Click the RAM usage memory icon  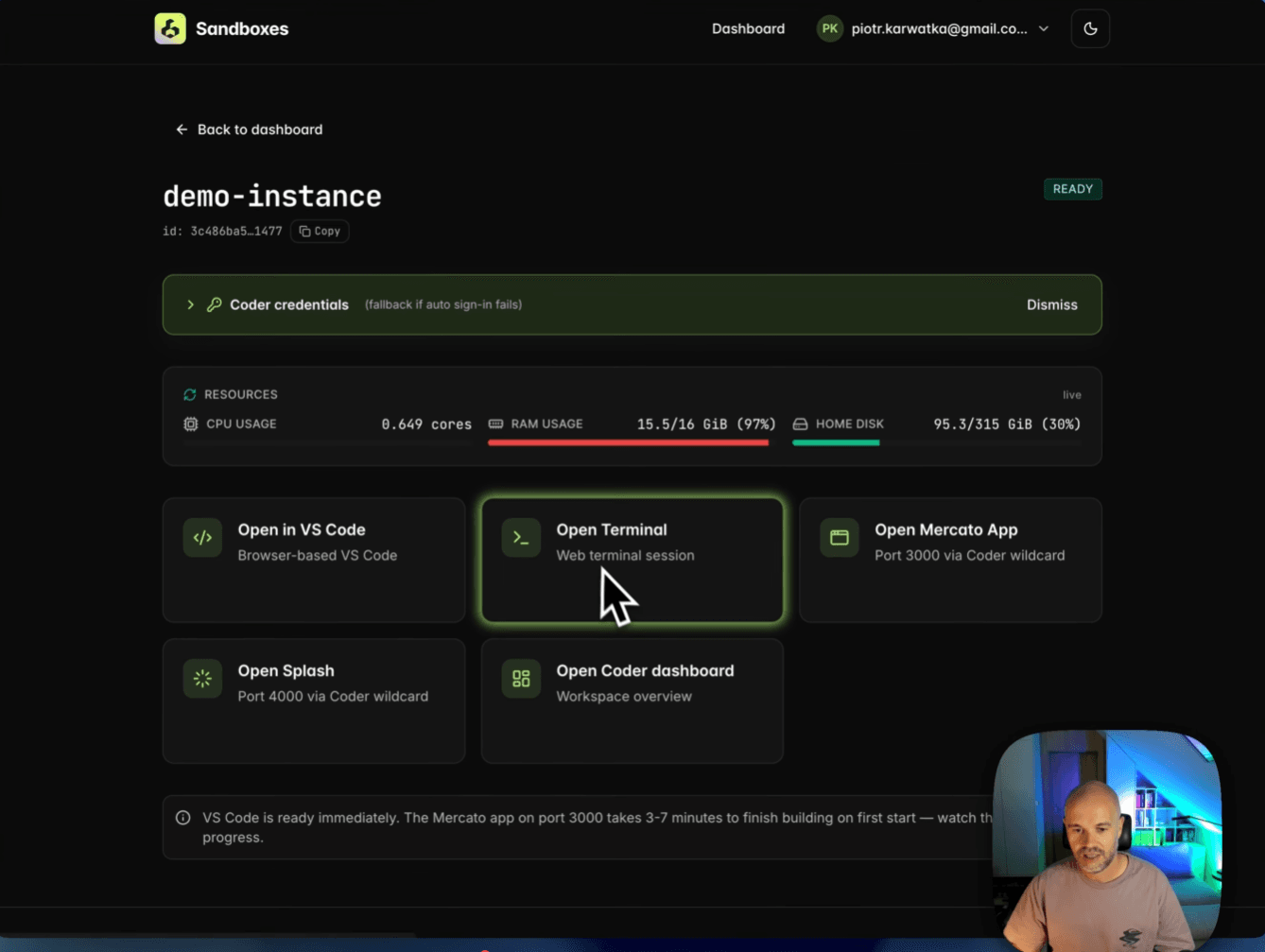click(x=495, y=424)
